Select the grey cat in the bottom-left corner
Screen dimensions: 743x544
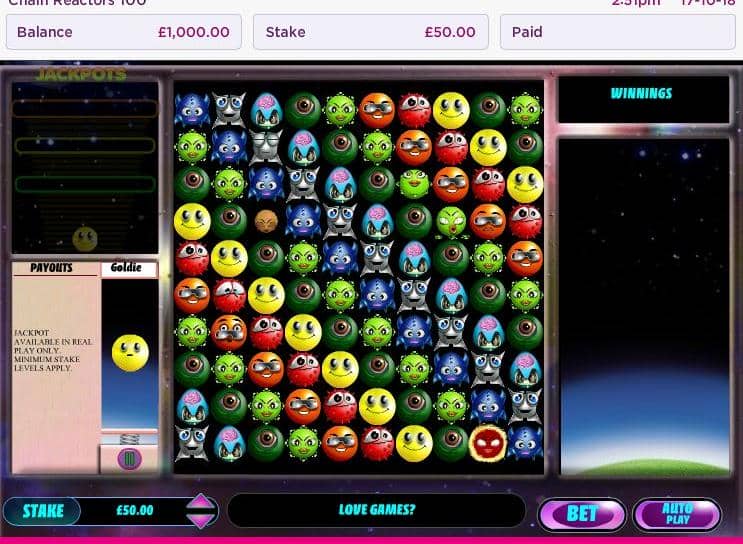(192, 443)
